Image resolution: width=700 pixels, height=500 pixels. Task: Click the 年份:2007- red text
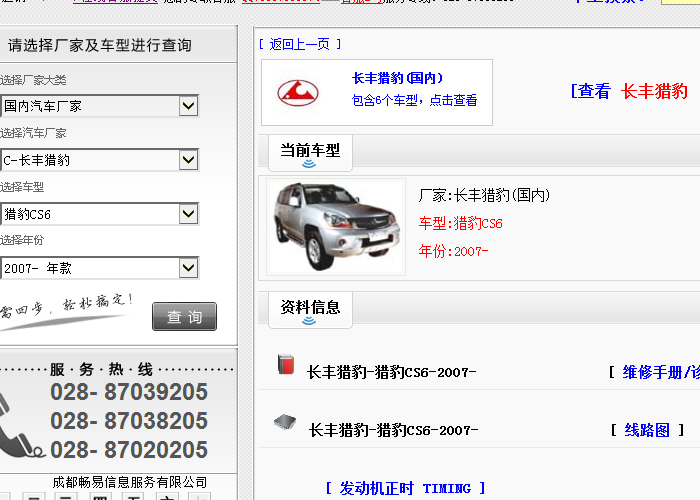coord(453,251)
